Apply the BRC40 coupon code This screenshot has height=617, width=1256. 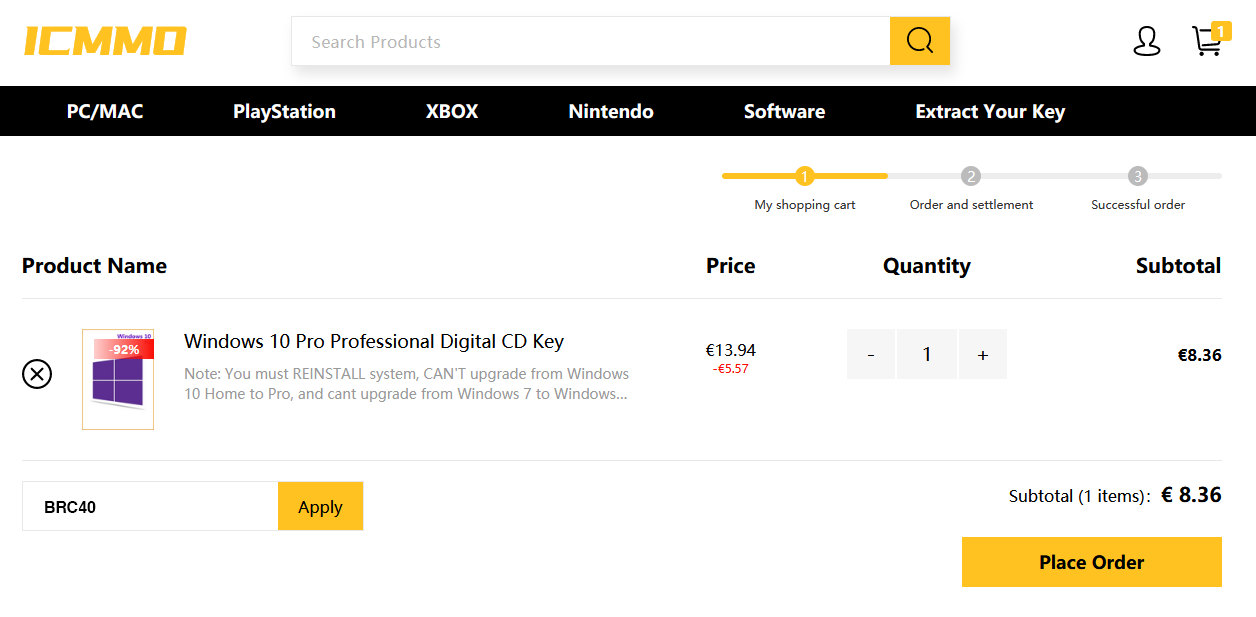(320, 506)
